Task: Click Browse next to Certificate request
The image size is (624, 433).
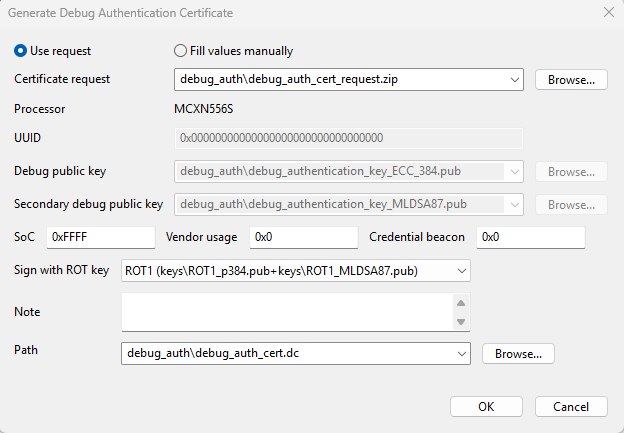Action: tap(571, 79)
